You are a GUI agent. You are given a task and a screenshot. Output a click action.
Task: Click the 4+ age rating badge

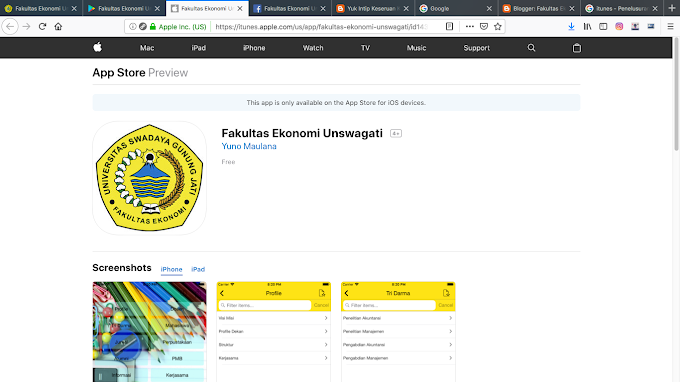tap(396, 134)
